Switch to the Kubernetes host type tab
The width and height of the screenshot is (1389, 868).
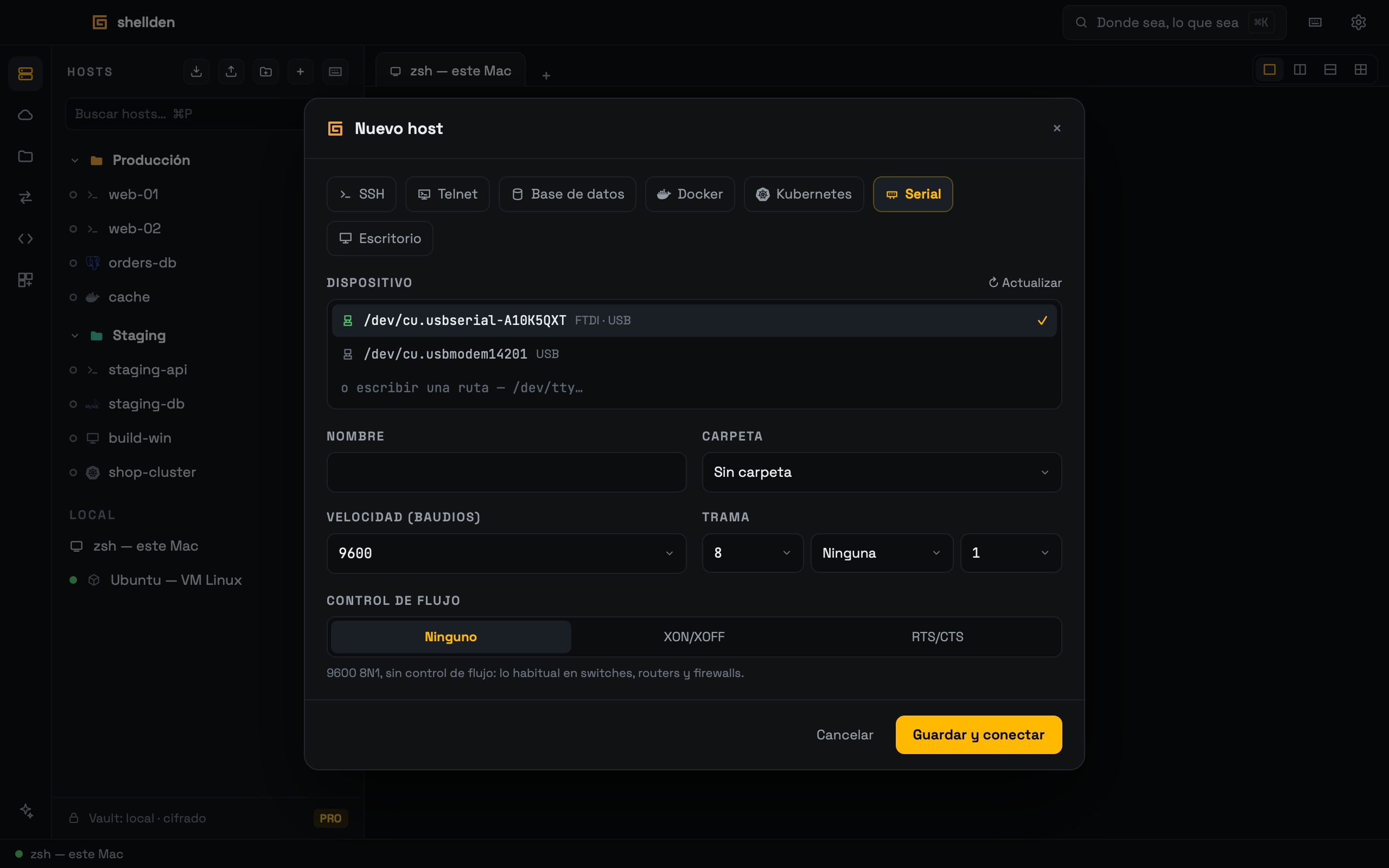(x=804, y=194)
